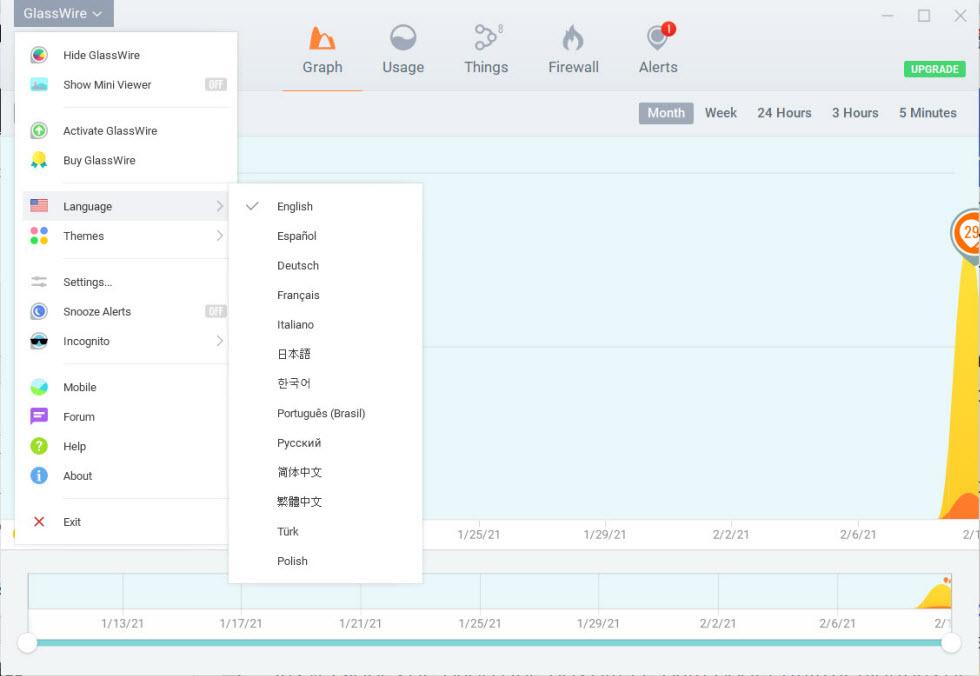
Task: Select the Month time range
Action: 666,113
